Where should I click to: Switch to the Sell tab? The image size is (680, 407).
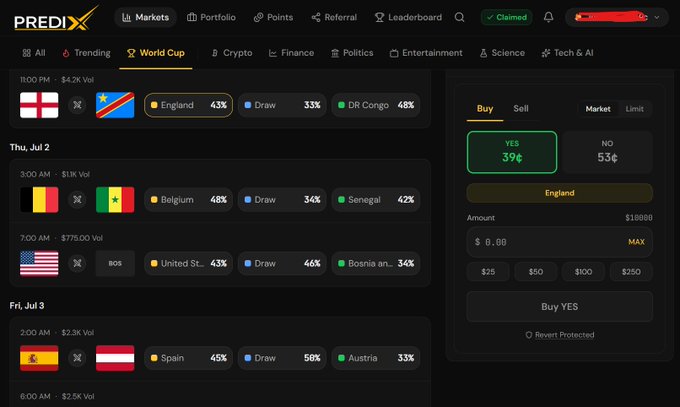point(521,108)
